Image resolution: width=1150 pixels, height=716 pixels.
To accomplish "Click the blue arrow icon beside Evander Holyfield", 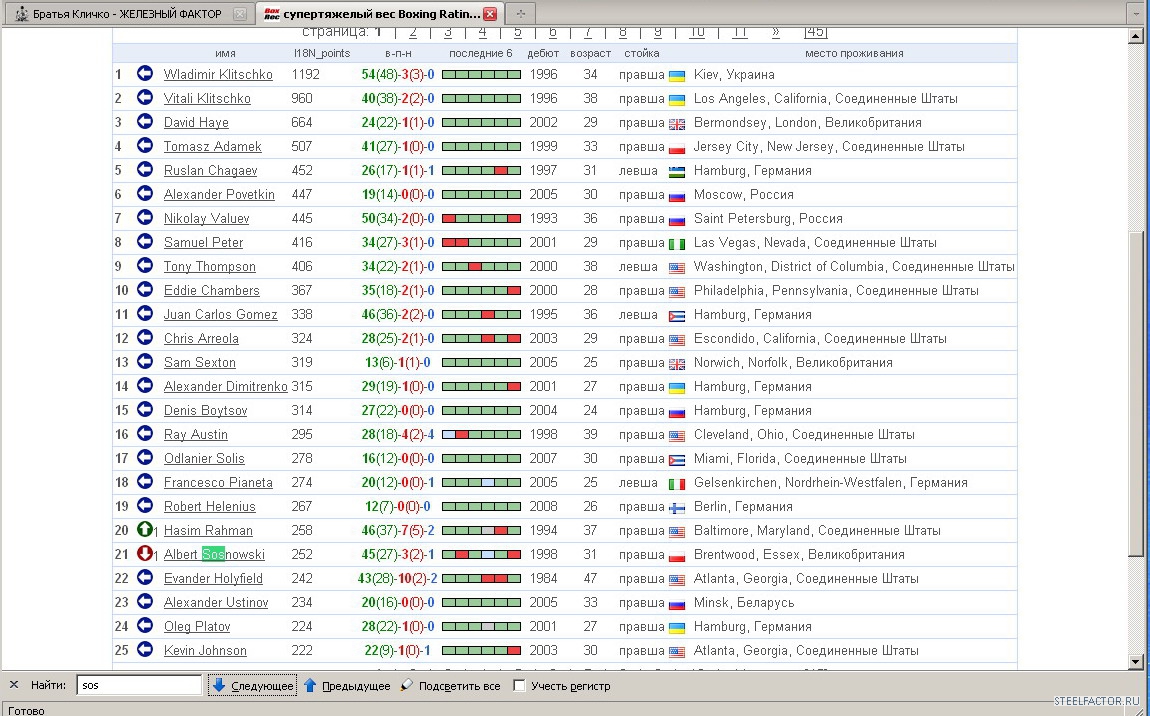I will pos(145,578).
